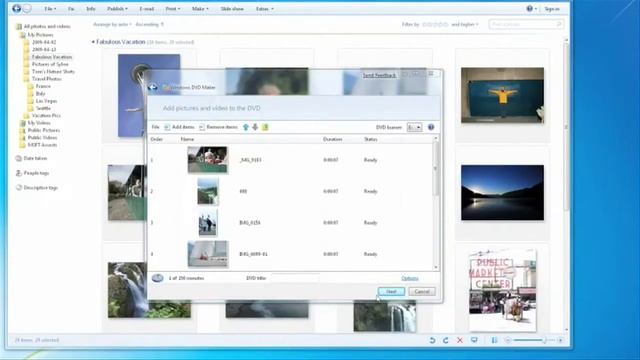Rotate photo clockwise in Photo Gallery
This screenshot has width=640, height=360.
click(x=446, y=340)
